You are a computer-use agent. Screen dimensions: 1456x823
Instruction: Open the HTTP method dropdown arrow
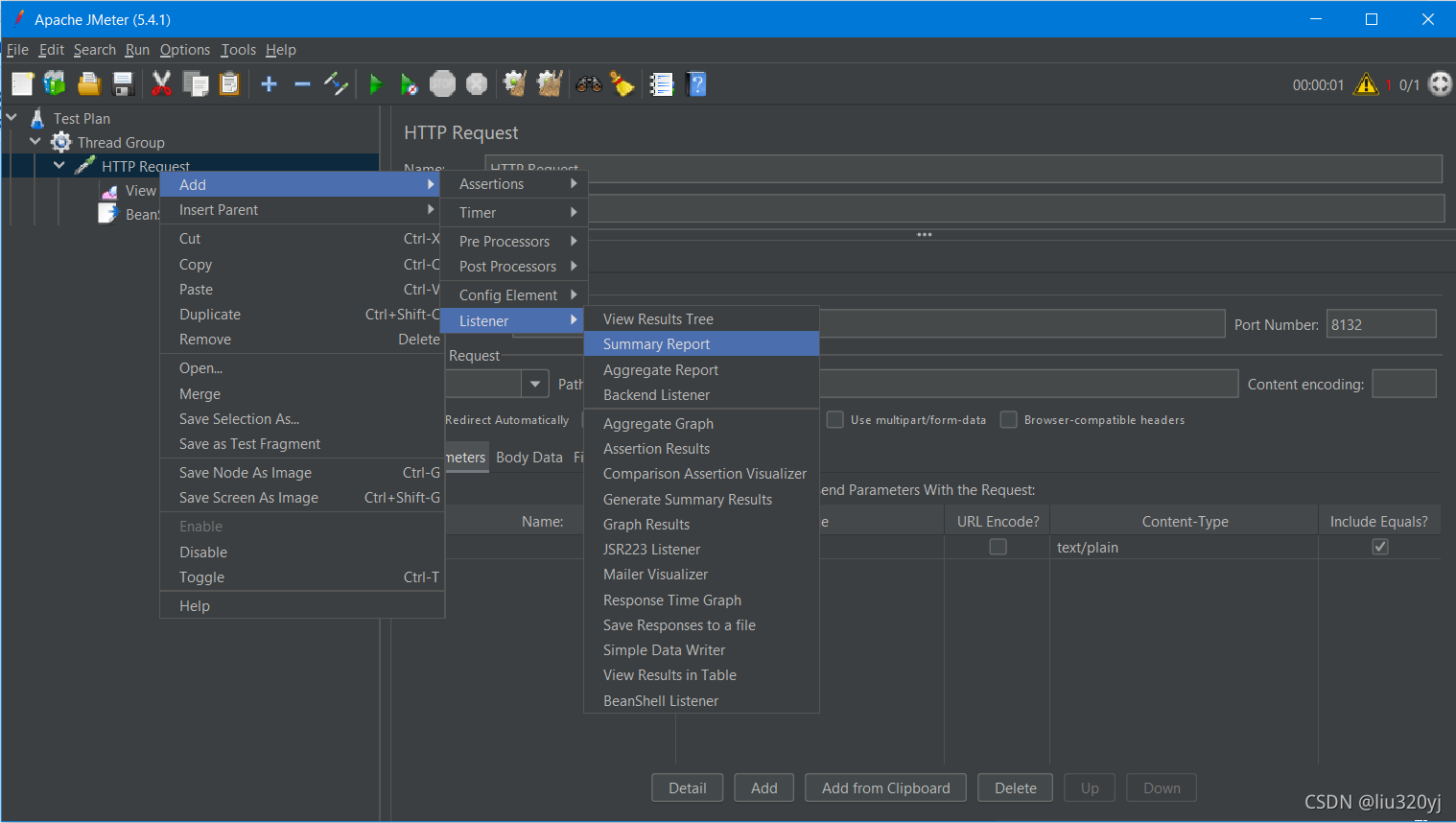535,385
